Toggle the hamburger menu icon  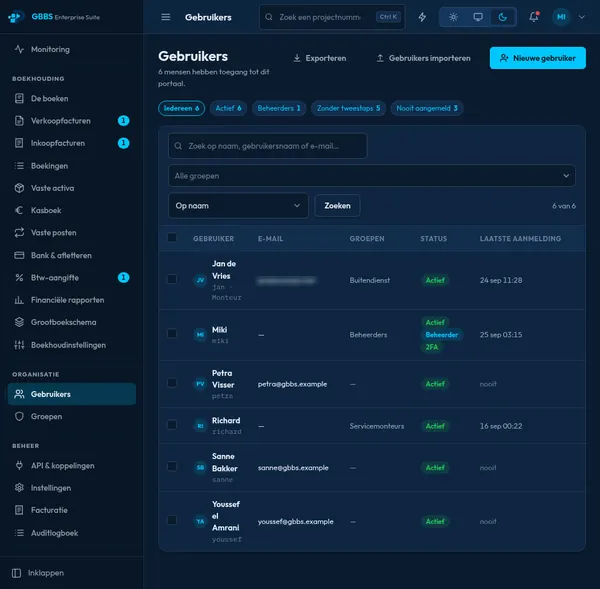(166, 17)
